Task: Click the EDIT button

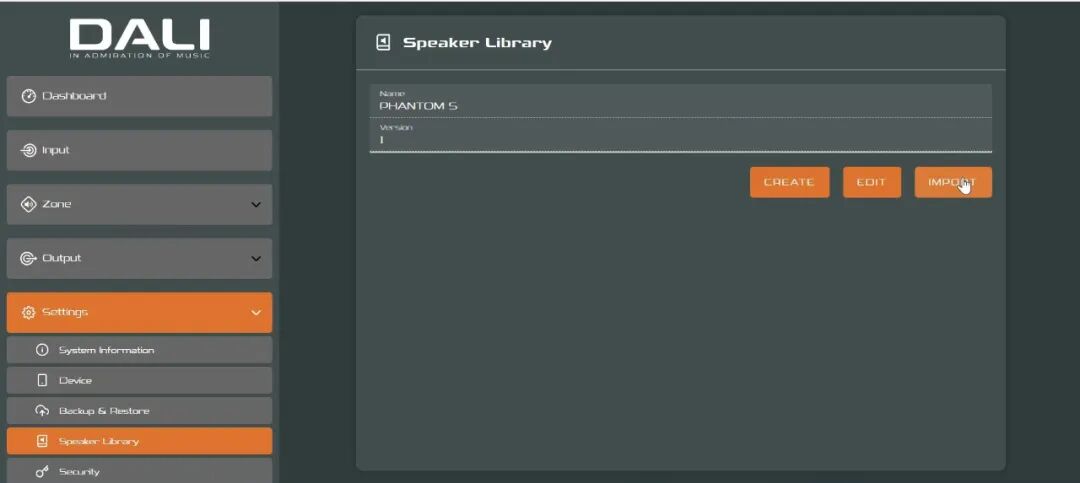Action: tap(871, 183)
